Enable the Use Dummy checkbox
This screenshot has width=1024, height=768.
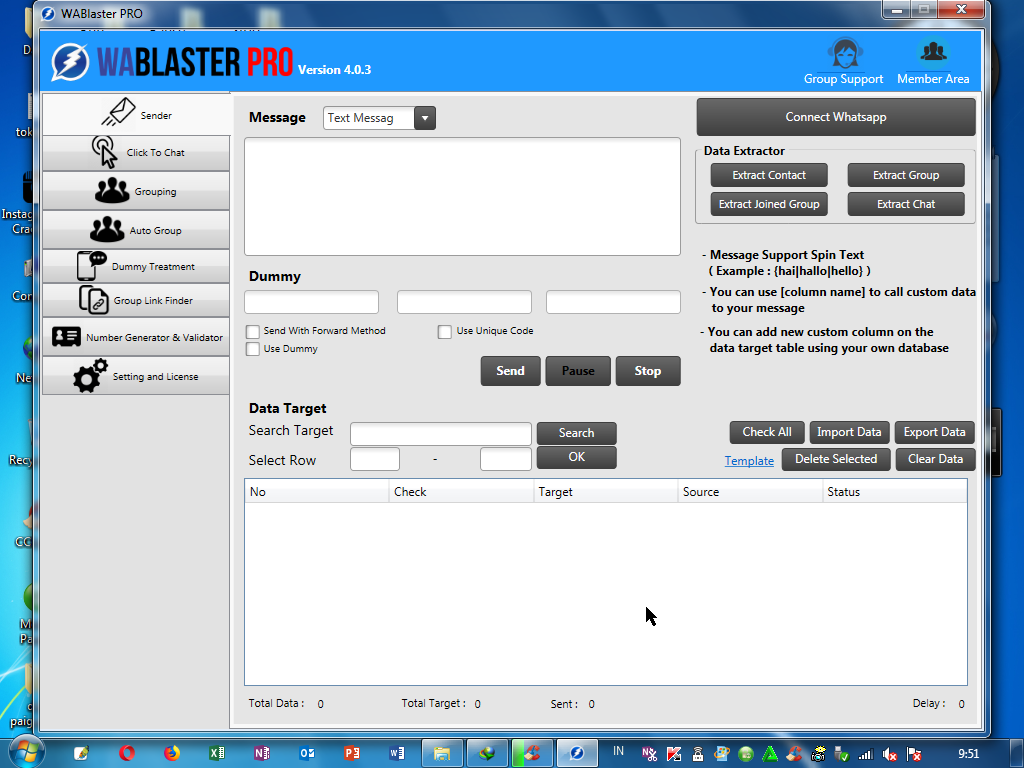[x=253, y=349]
